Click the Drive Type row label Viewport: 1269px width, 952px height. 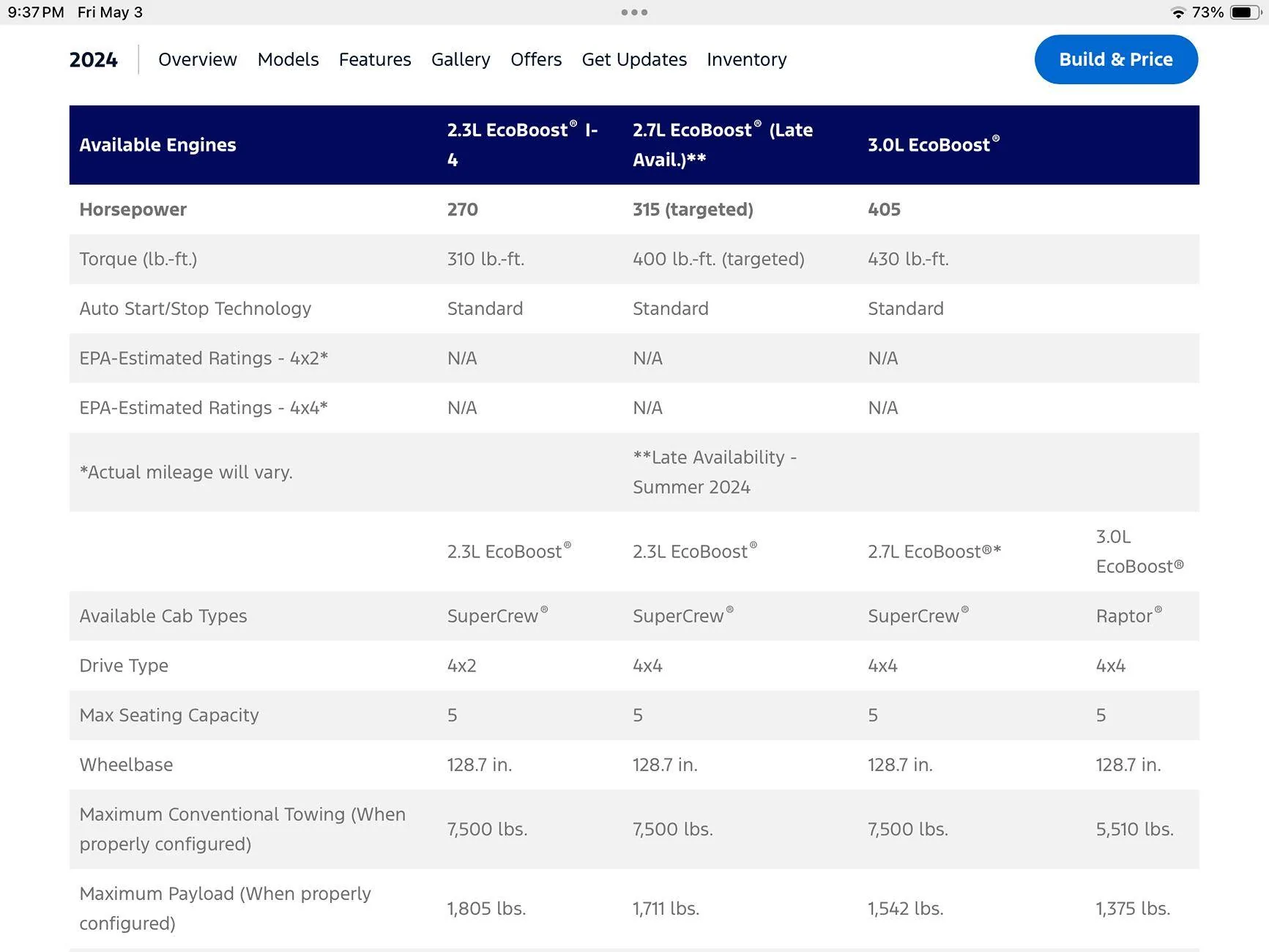[x=124, y=666]
